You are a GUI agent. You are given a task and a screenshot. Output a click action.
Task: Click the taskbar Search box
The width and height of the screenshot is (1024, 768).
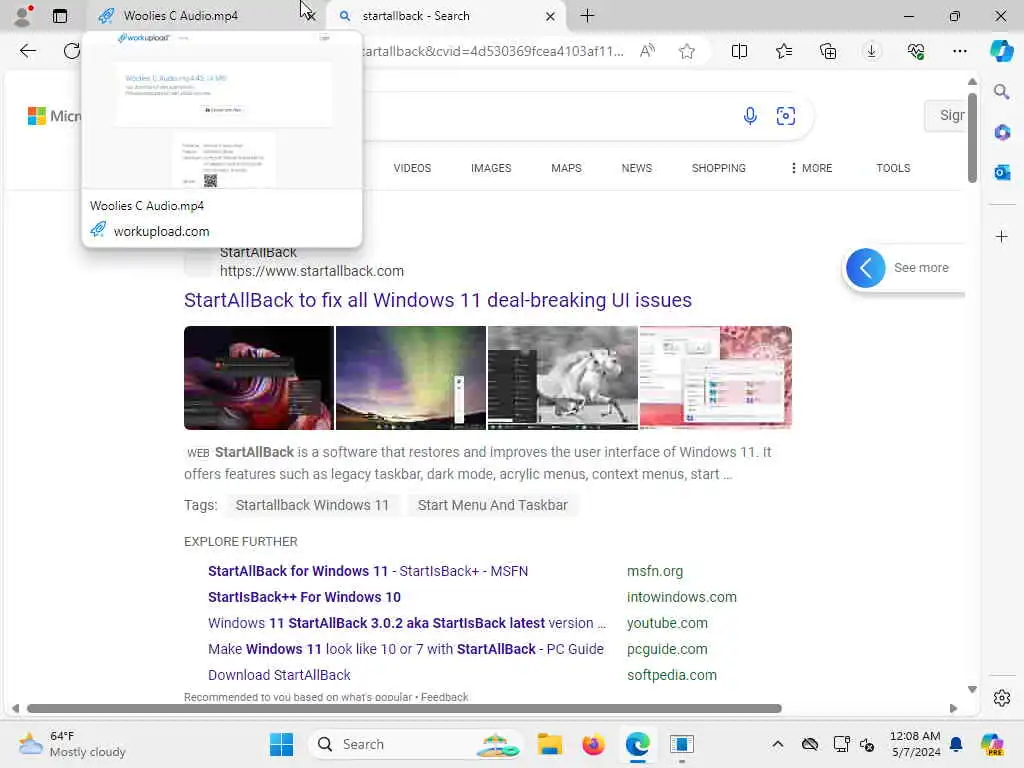tap(415, 744)
